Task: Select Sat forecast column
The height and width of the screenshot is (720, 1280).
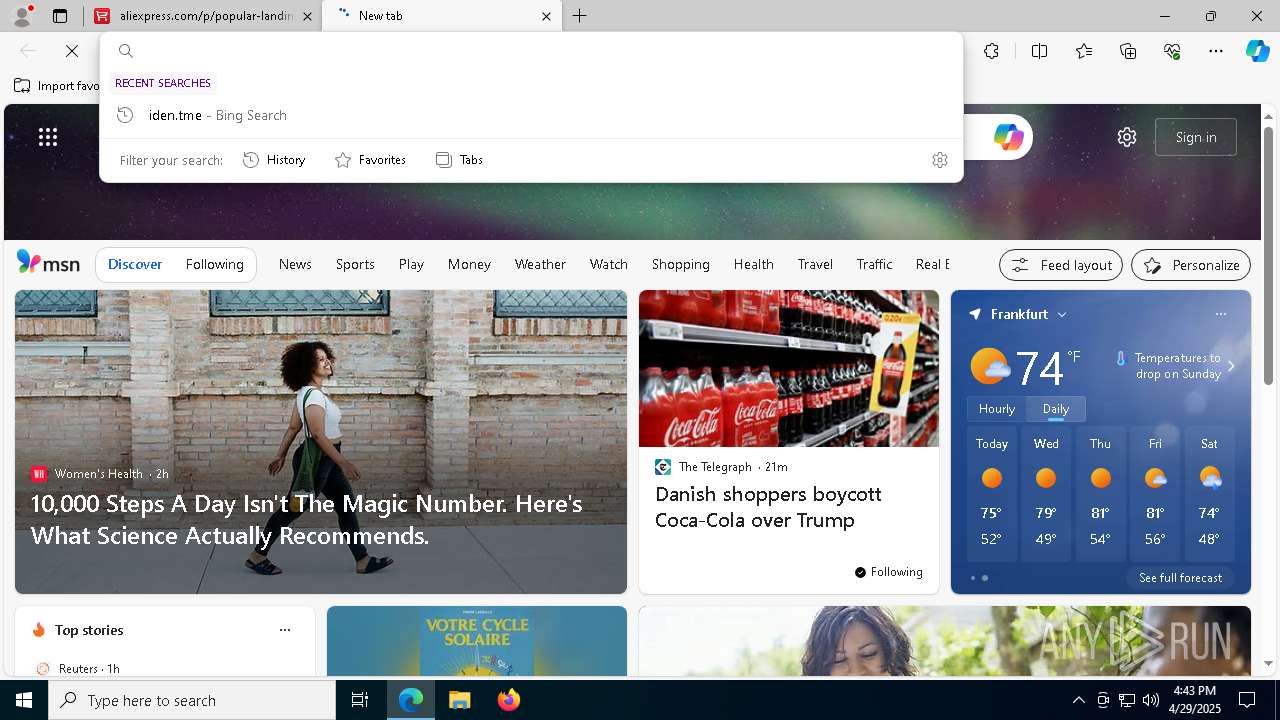Action: point(1209,495)
